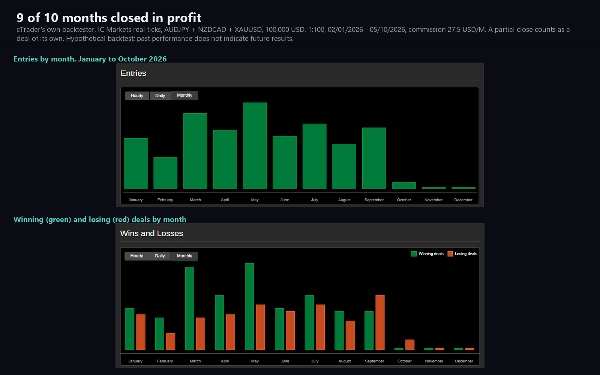Screen dimensions: 600x375
Task: Click May orange losing deals bar
Action: coord(260,327)
